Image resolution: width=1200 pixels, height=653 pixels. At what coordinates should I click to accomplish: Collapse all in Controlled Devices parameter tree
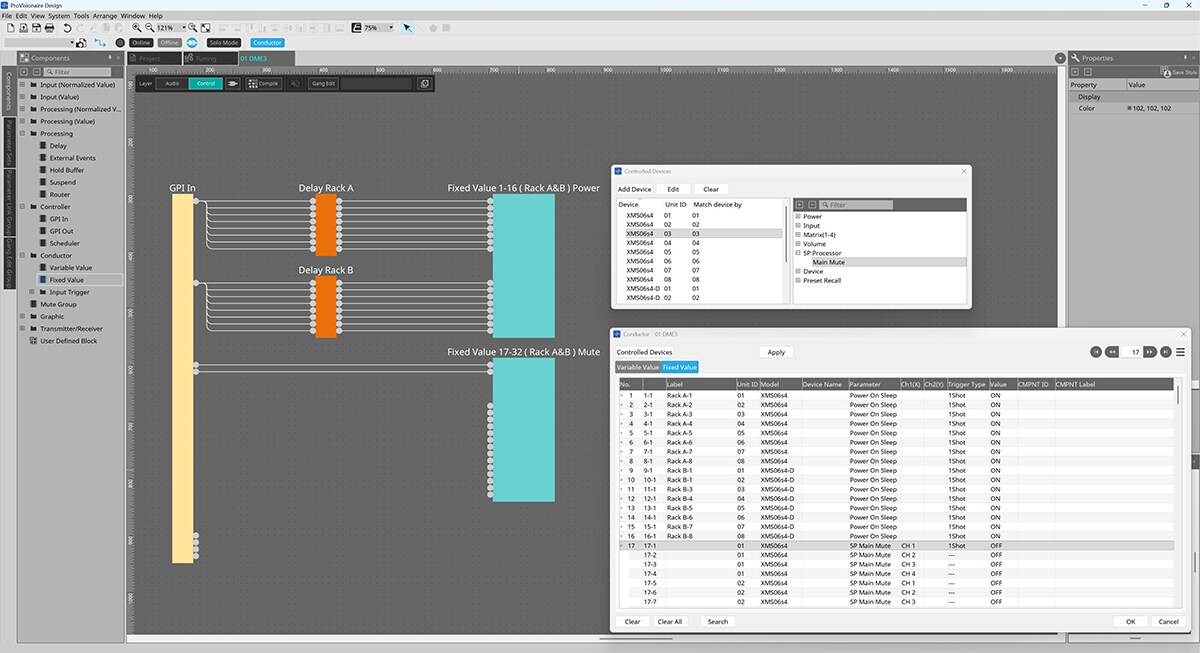click(x=811, y=204)
